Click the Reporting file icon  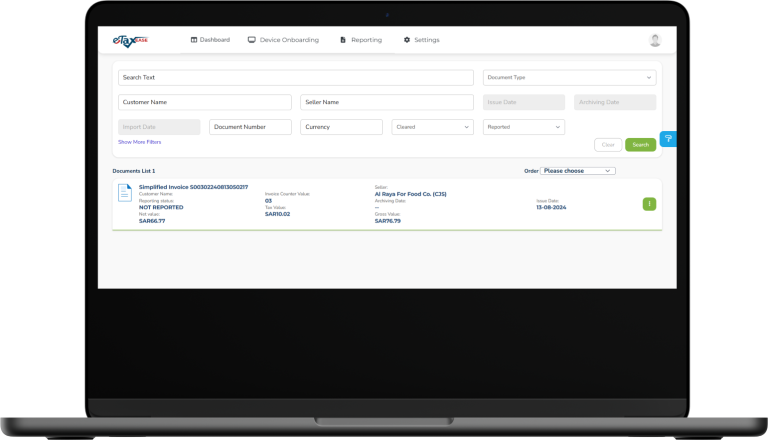point(343,40)
